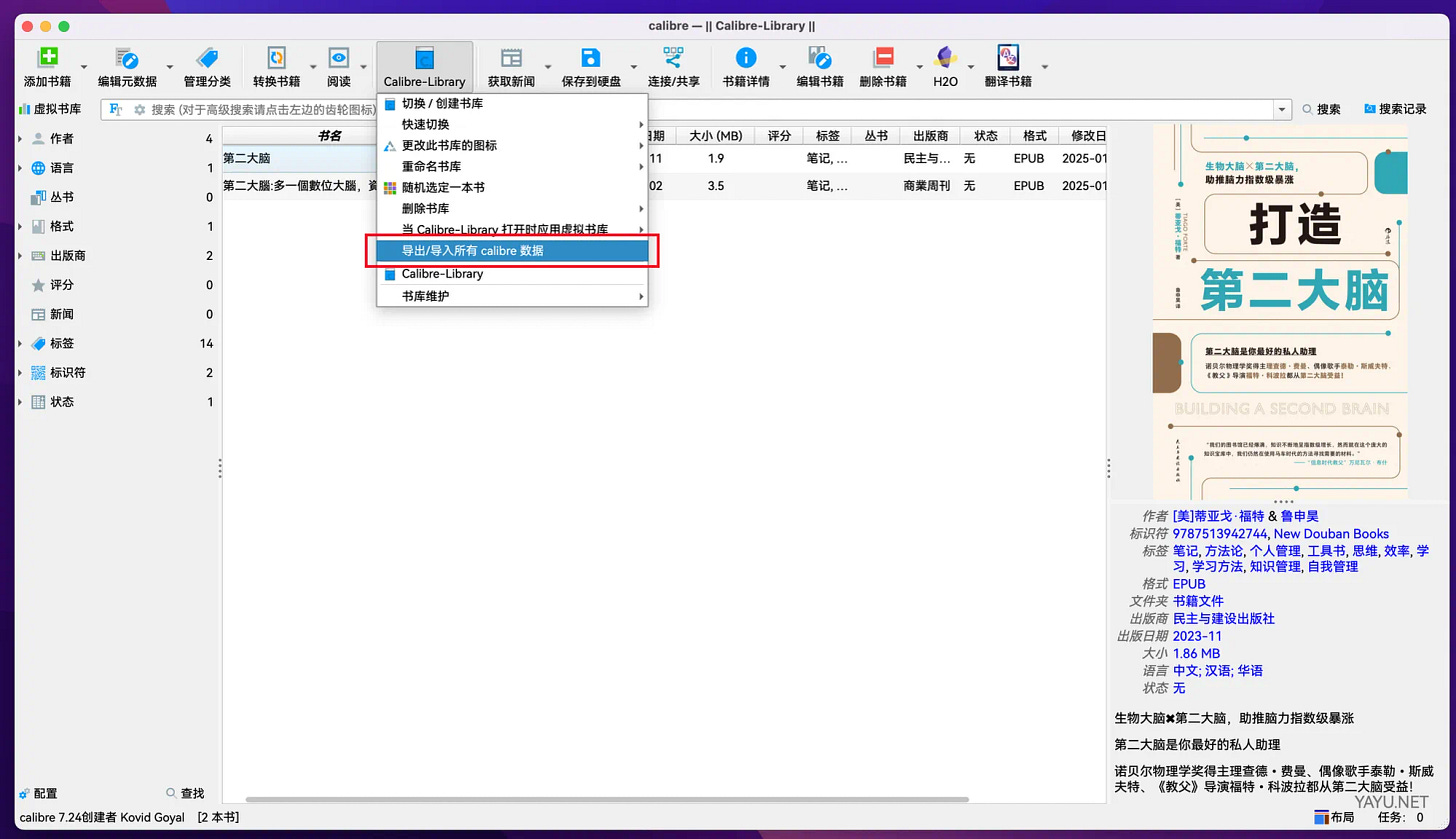This screenshot has width=1456, height=839.
Task: Choose 随机选定一本书 menu item
Action: 512,188
